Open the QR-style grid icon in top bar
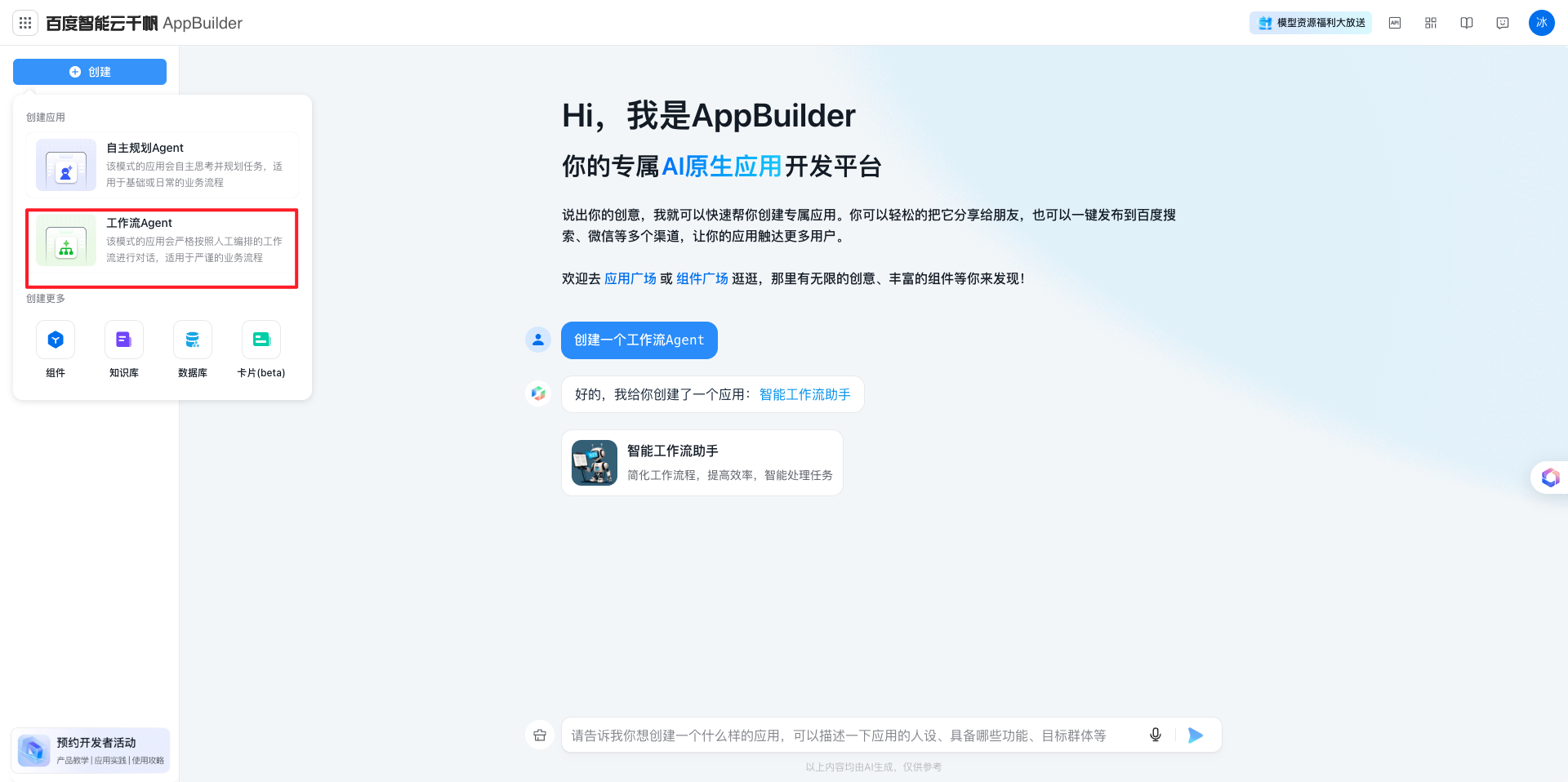The height and width of the screenshot is (782, 1568). [1431, 23]
